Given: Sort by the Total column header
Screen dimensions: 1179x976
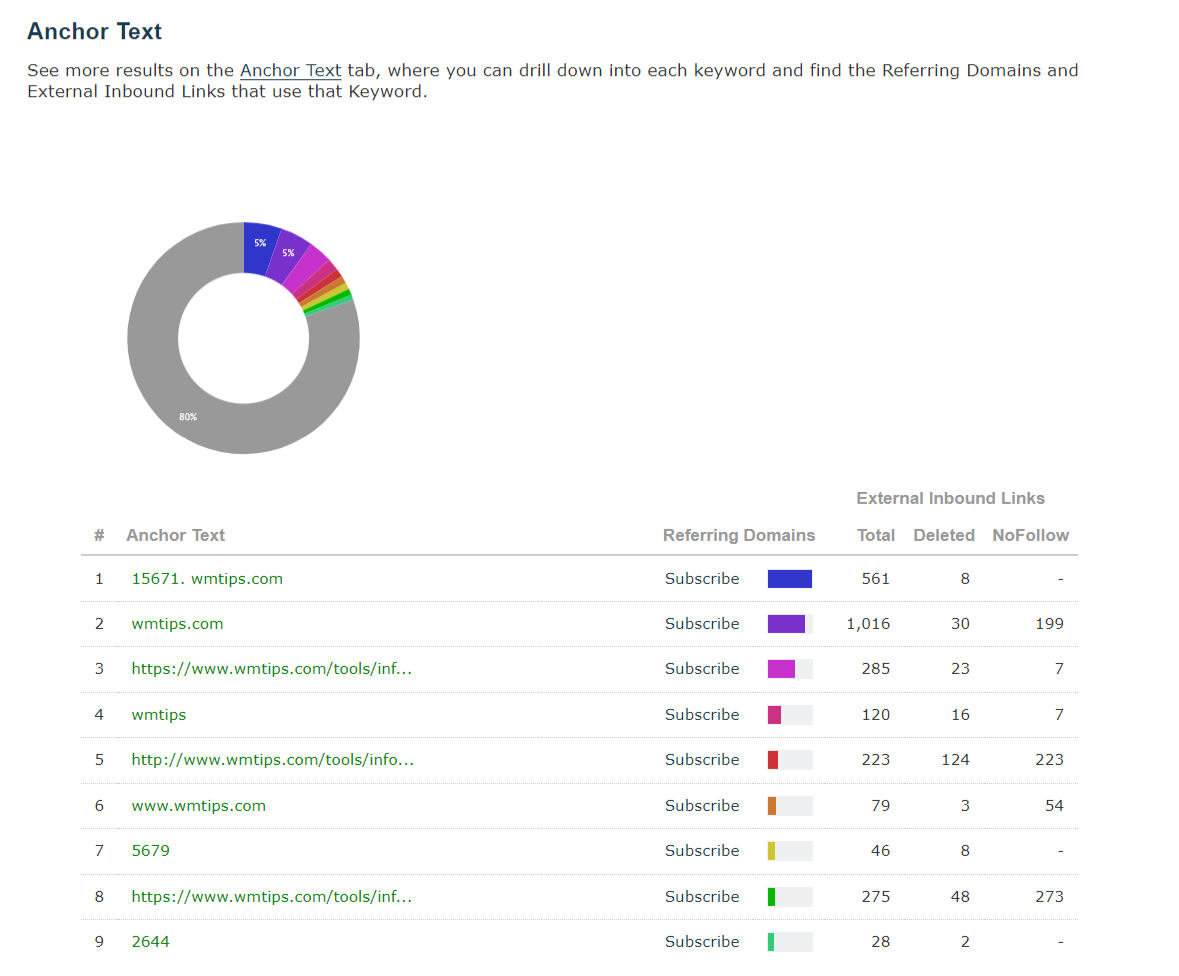Looking at the screenshot, I should coord(875,535).
